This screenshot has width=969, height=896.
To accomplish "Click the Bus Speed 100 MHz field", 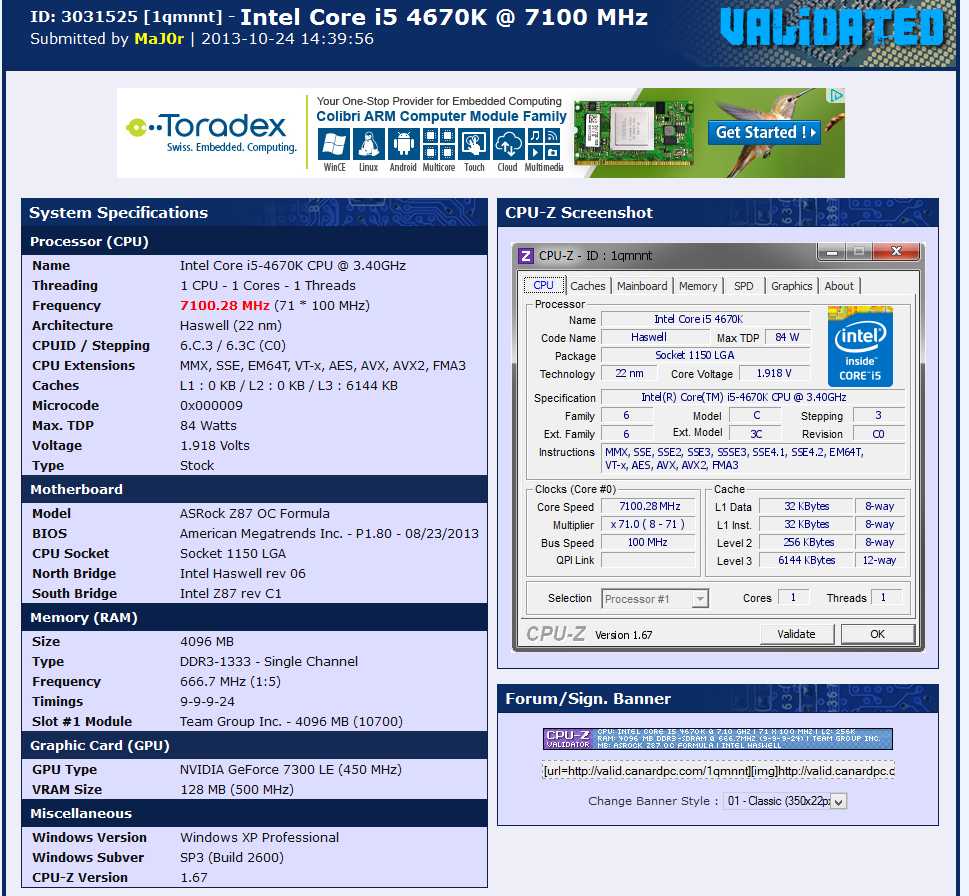I will (649, 542).
